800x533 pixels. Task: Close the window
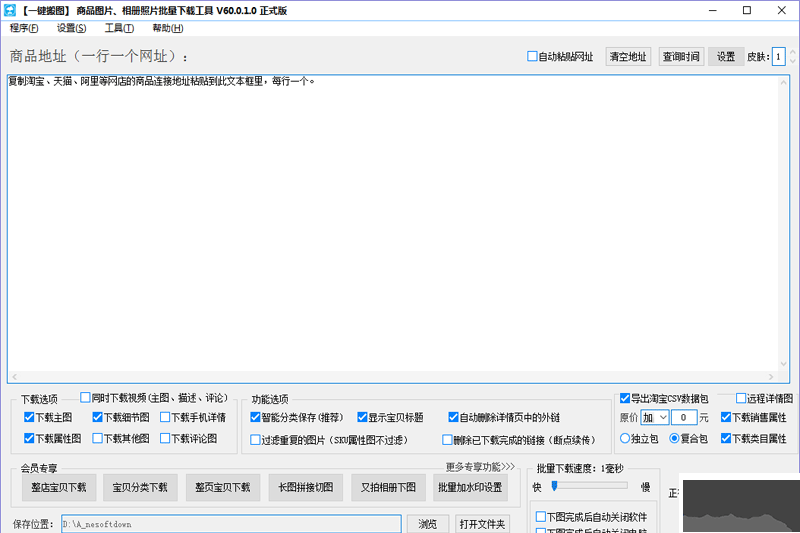coord(782,10)
